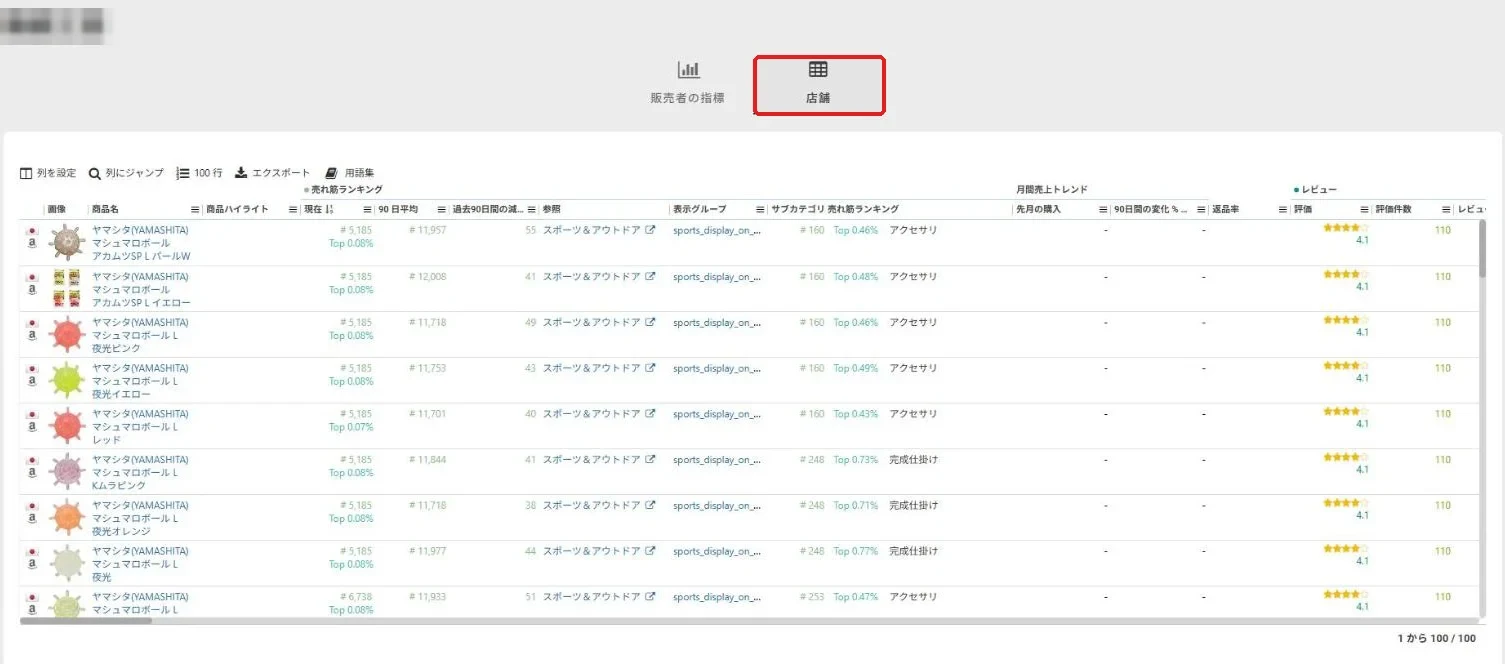Screen dimensions: 1505x664
Task: Click the horizontal scrollbar below the table
Action: [86, 621]
